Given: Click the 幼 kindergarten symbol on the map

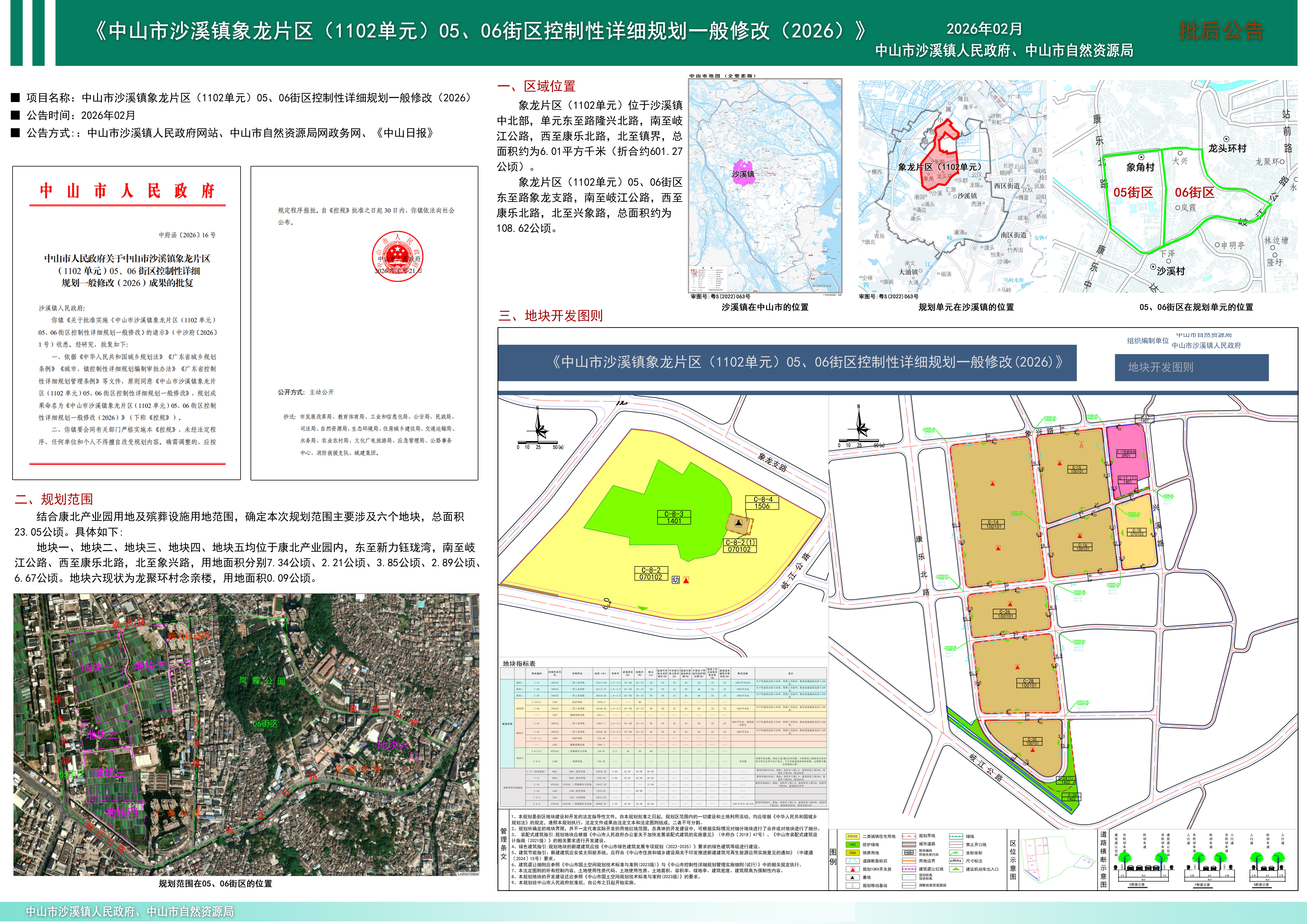Looking at the screenshot, I should (x=676, y=580).
